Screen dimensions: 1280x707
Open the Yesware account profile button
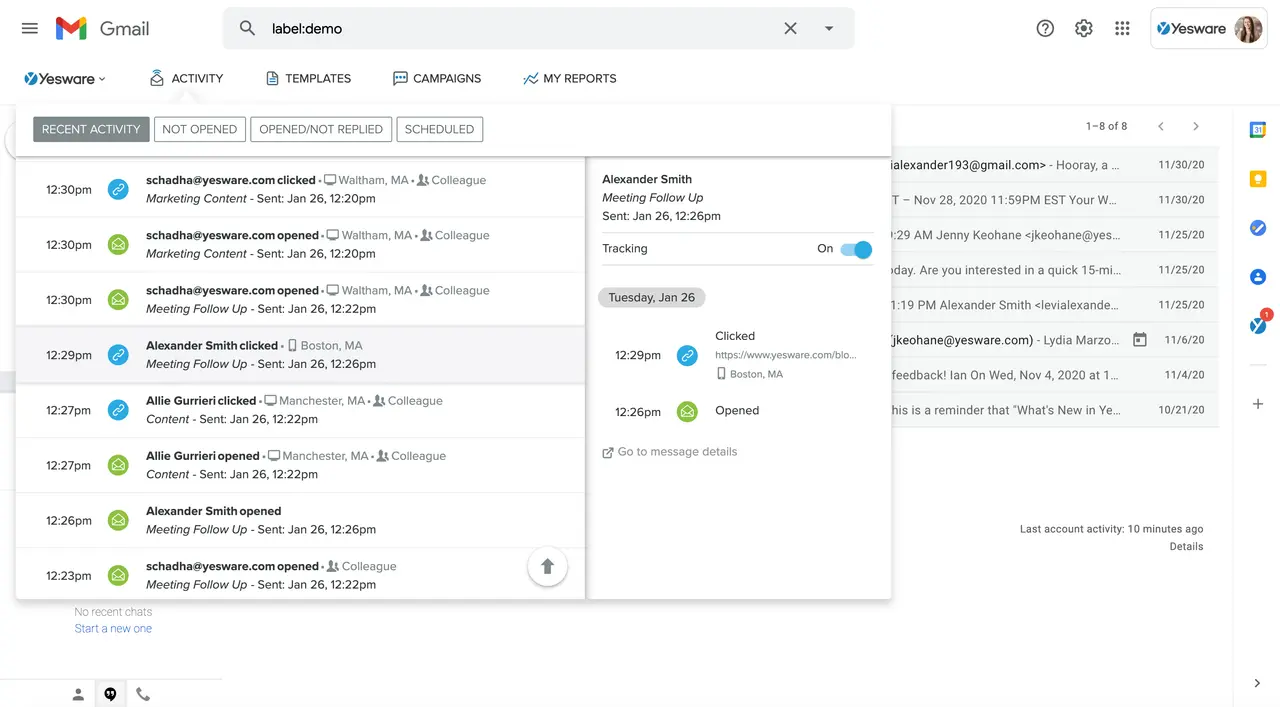coord(1209,28)
